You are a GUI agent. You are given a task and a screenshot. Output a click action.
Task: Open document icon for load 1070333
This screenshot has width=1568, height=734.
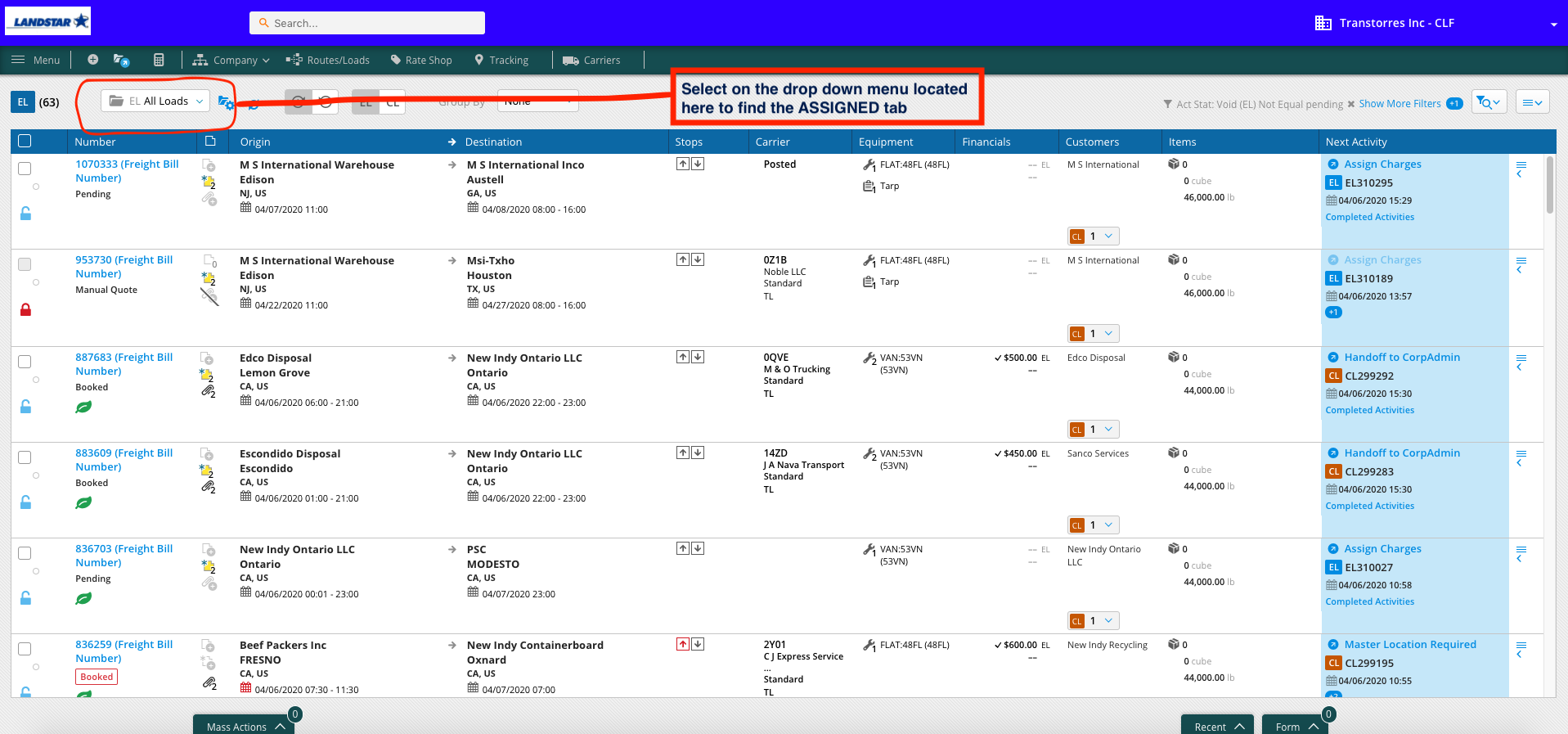point(209,164)
